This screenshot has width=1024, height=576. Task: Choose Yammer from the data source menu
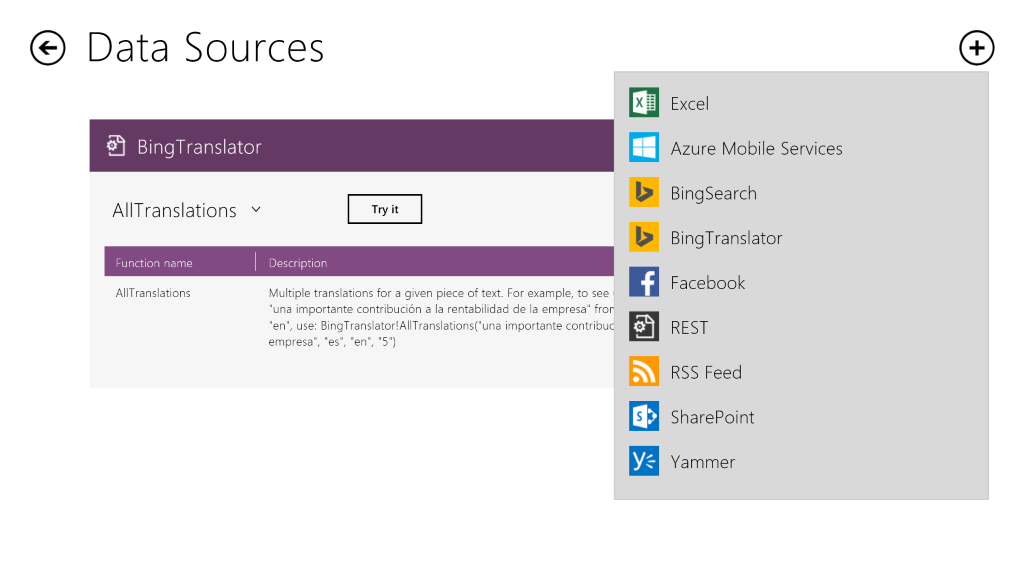pyautogui.click(x=703, y=461)
